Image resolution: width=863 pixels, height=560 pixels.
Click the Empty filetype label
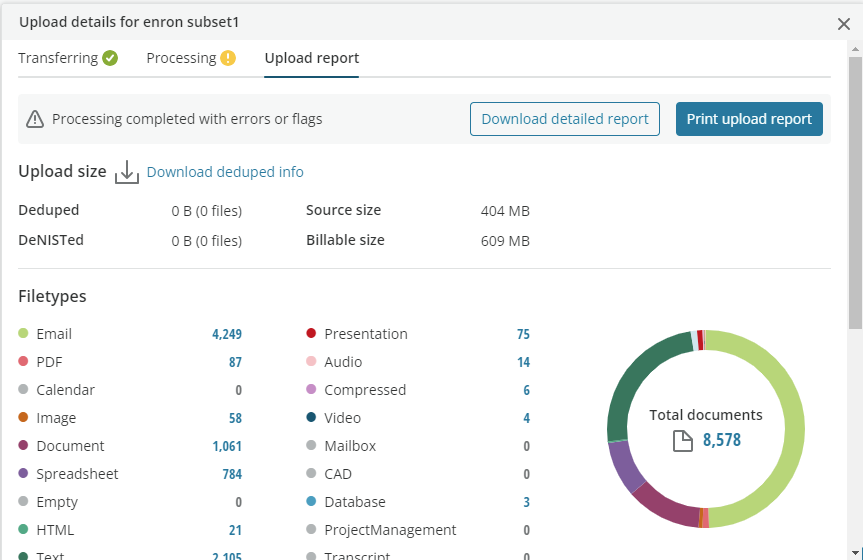pyautogui.click(x=57, y=502)
